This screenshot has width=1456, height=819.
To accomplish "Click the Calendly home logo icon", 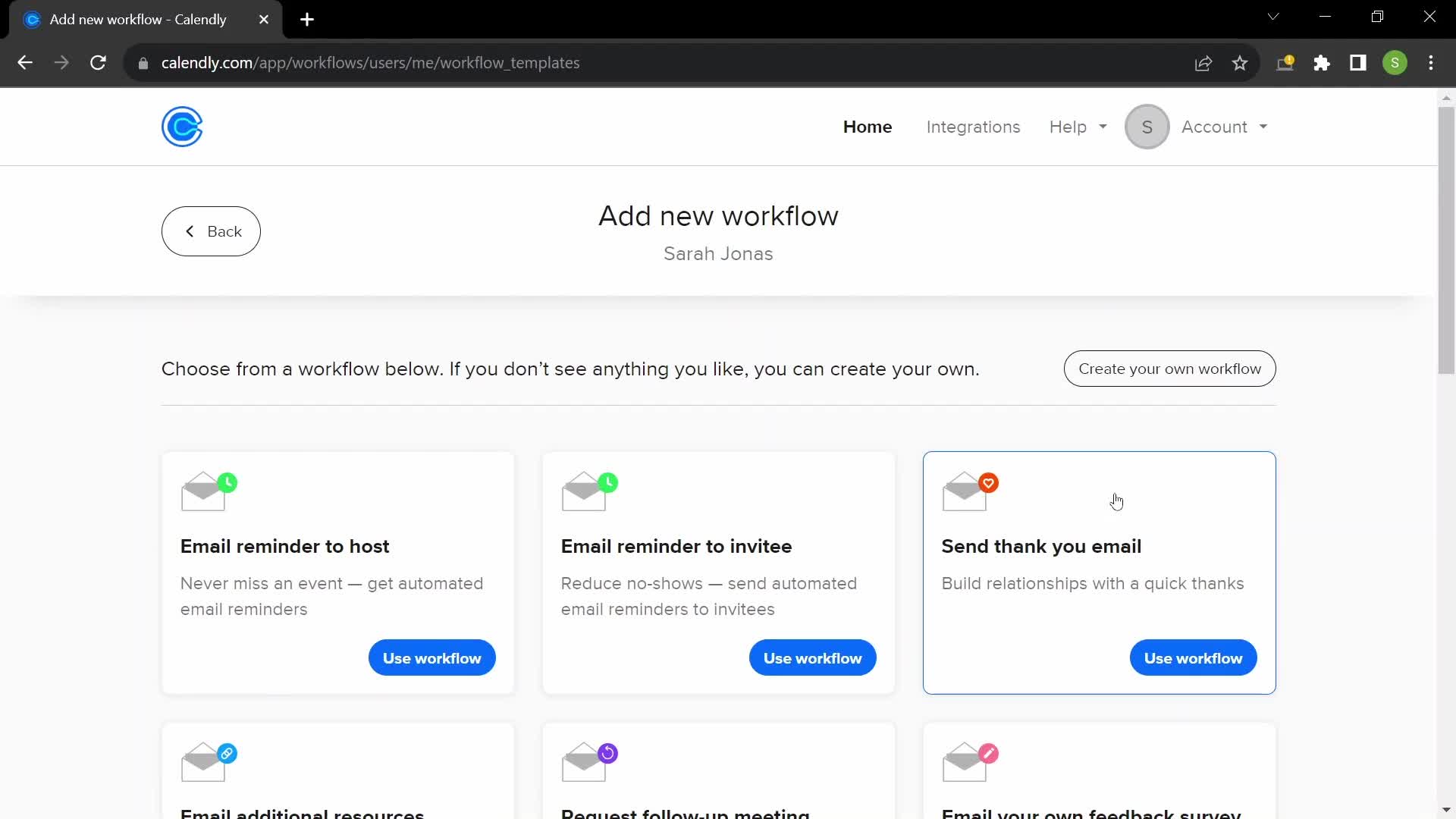I will pyautogui.click(x=182, y=126).
